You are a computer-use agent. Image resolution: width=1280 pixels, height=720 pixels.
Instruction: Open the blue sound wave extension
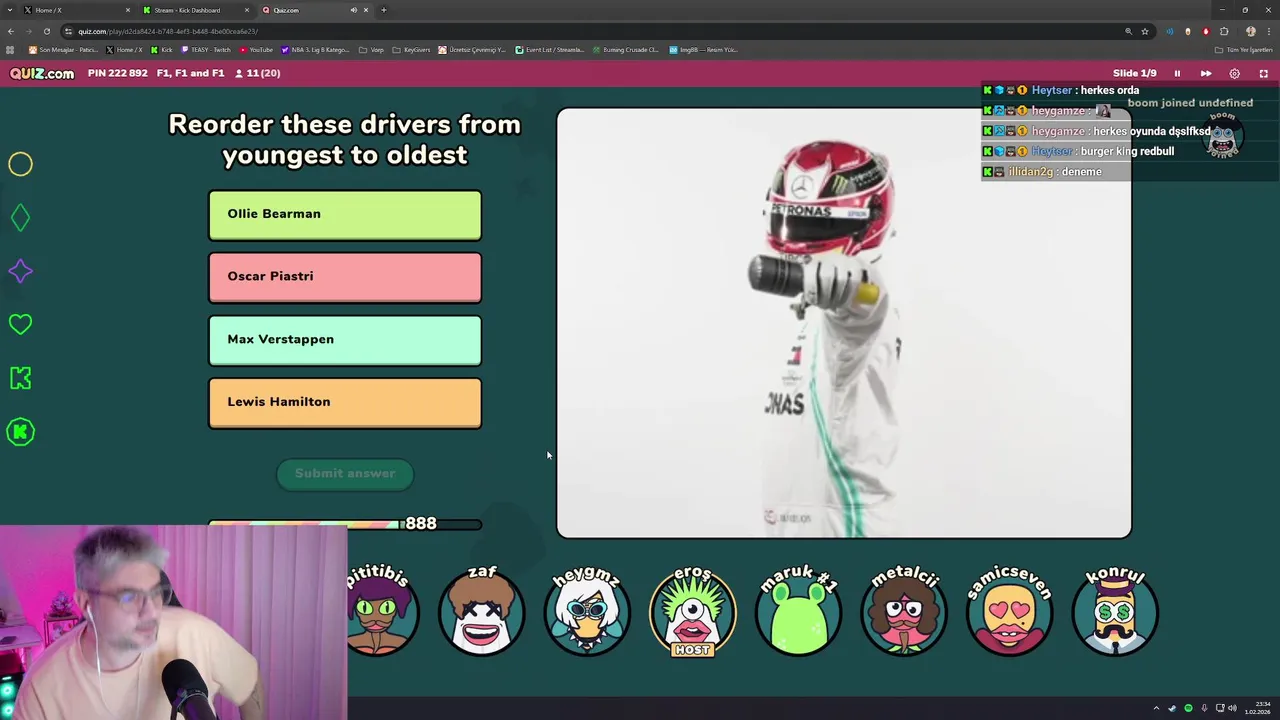pyautogui.click(x=1170, y=31)
